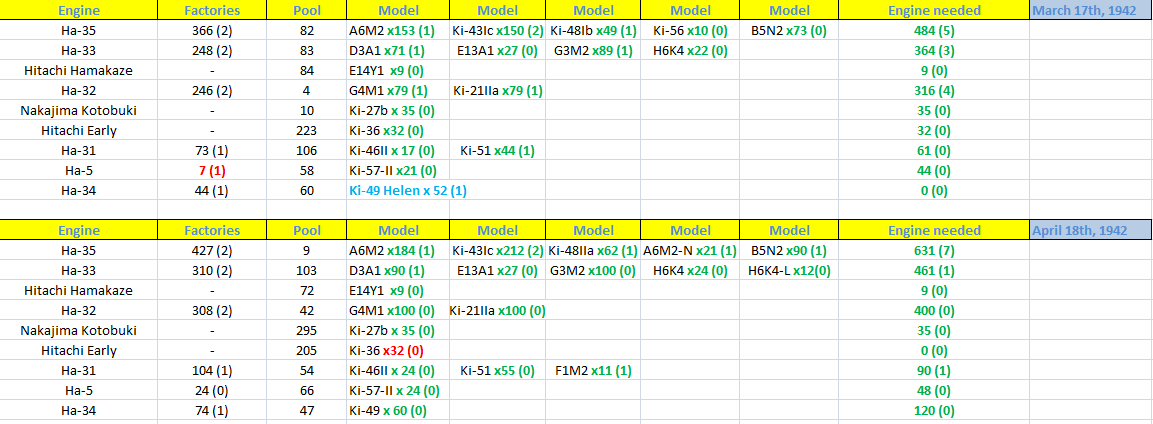Click the 'D3A1 x71 (1)' cell
The image size is (1153, 424).
tap(398, 51)
